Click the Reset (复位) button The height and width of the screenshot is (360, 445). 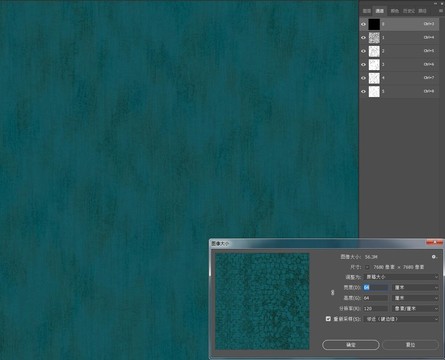pyautogui.click(x=410, y=345)
